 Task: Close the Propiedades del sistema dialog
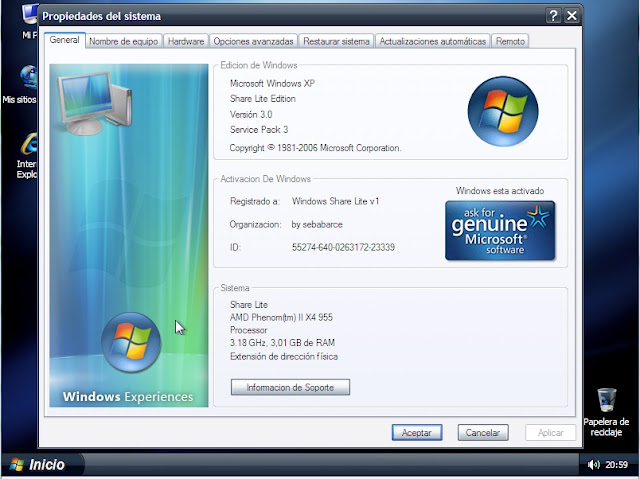pos(572,16)
